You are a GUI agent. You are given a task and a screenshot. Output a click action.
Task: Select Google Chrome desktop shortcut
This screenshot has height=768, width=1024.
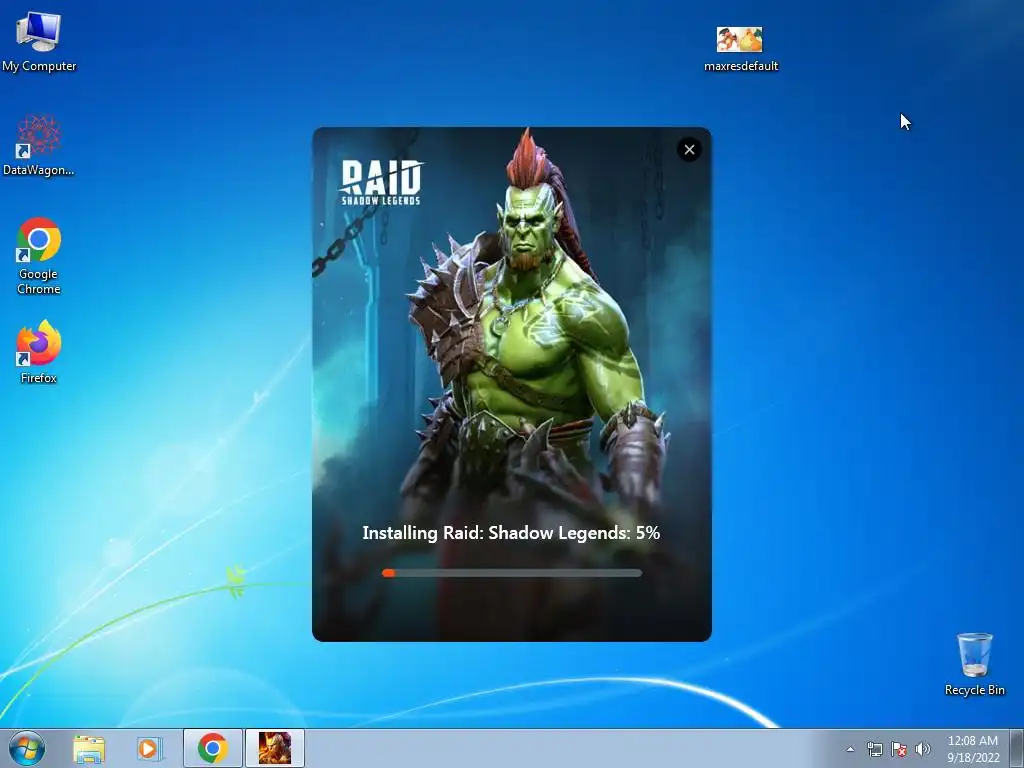(x=39, y=256)
